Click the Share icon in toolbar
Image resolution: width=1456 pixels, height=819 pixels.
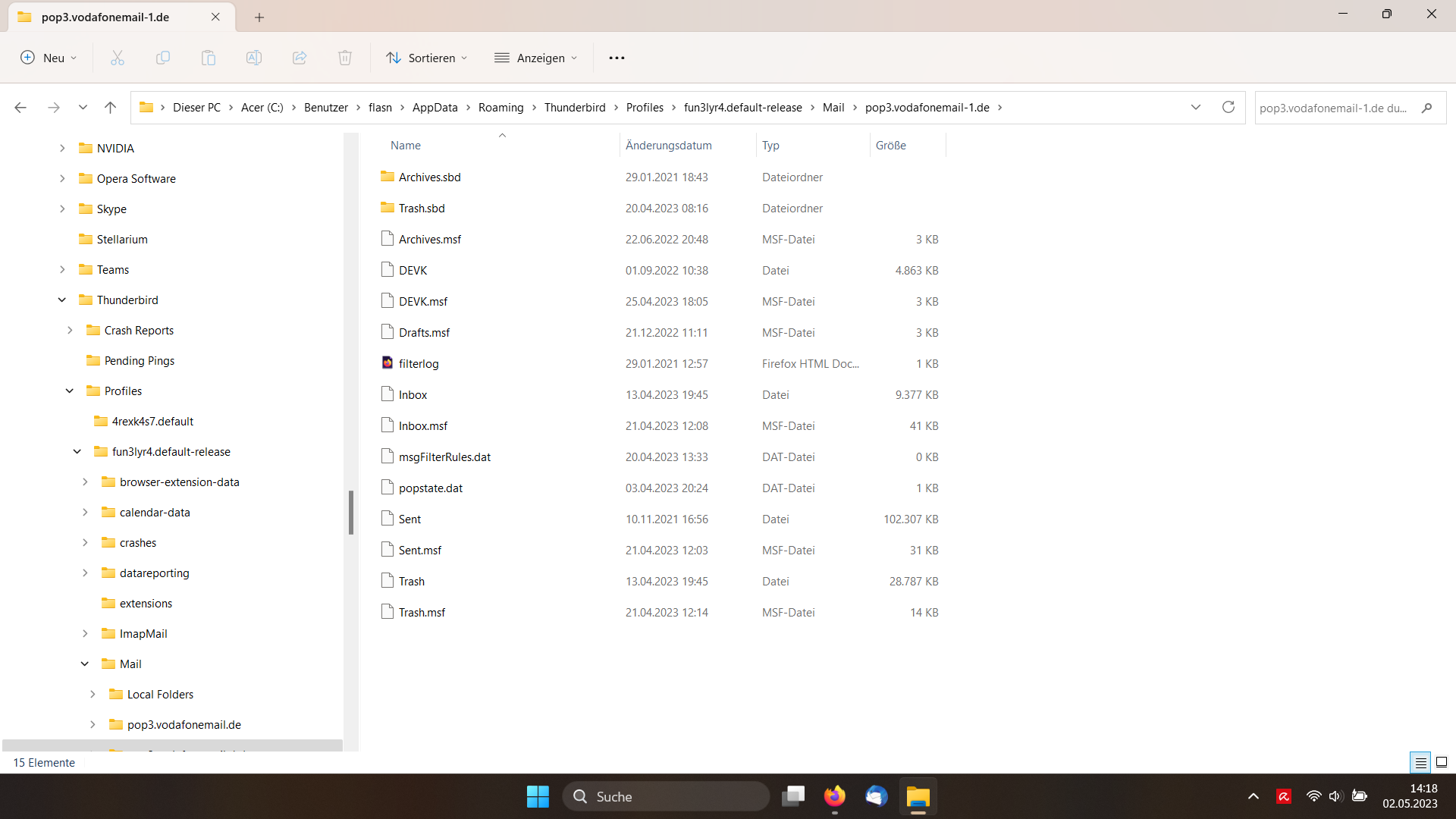click(300, 58)
